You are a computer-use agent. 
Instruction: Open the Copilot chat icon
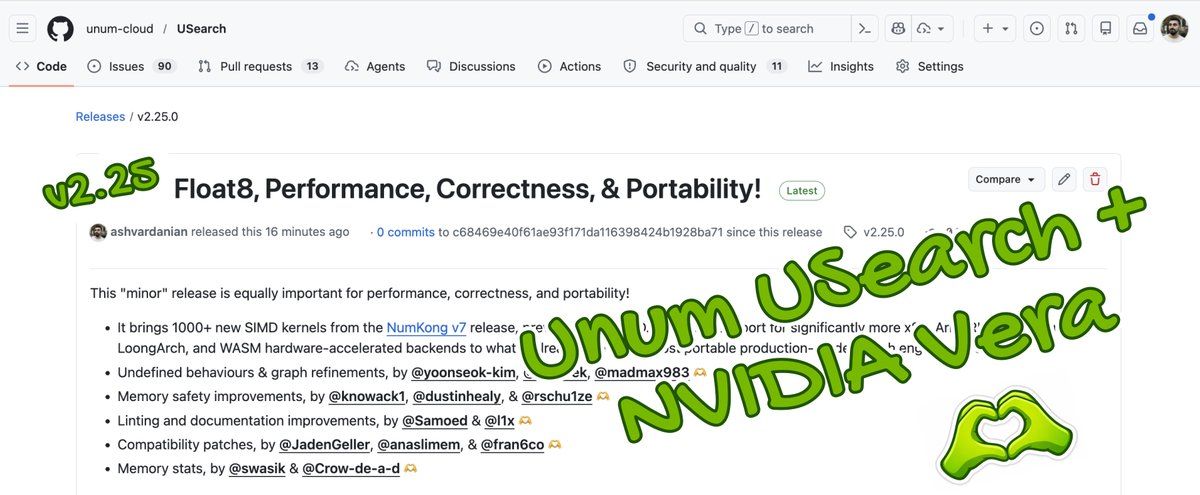(898, 28)
